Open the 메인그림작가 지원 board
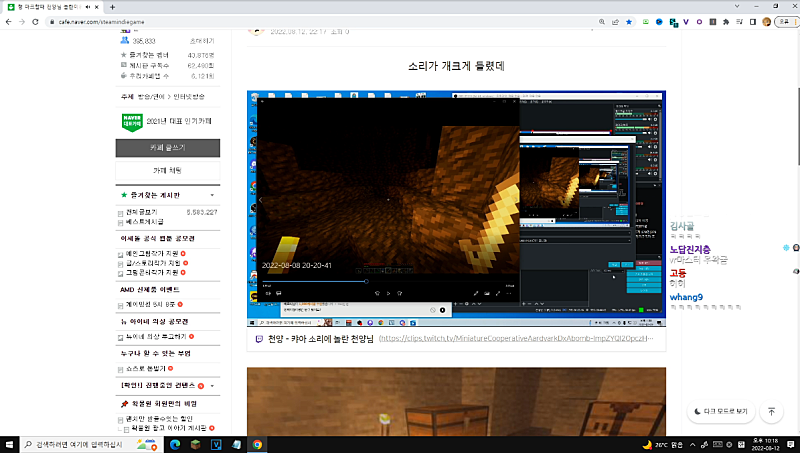 pyautogui.click(x=151, y=254)
